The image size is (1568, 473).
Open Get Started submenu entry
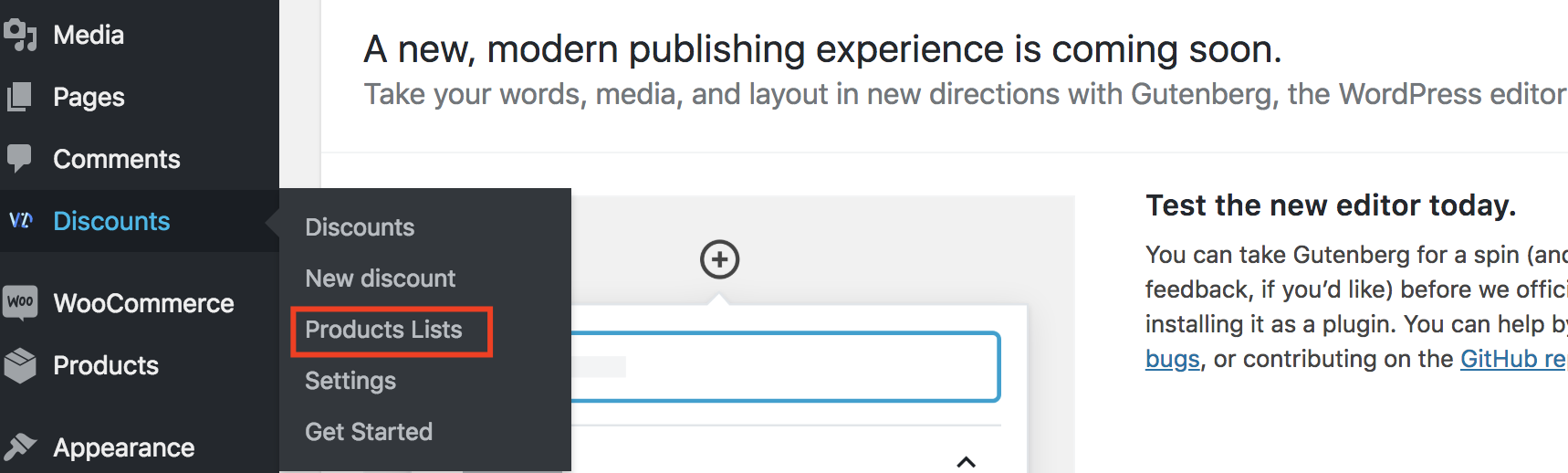[x=369, y=432]
